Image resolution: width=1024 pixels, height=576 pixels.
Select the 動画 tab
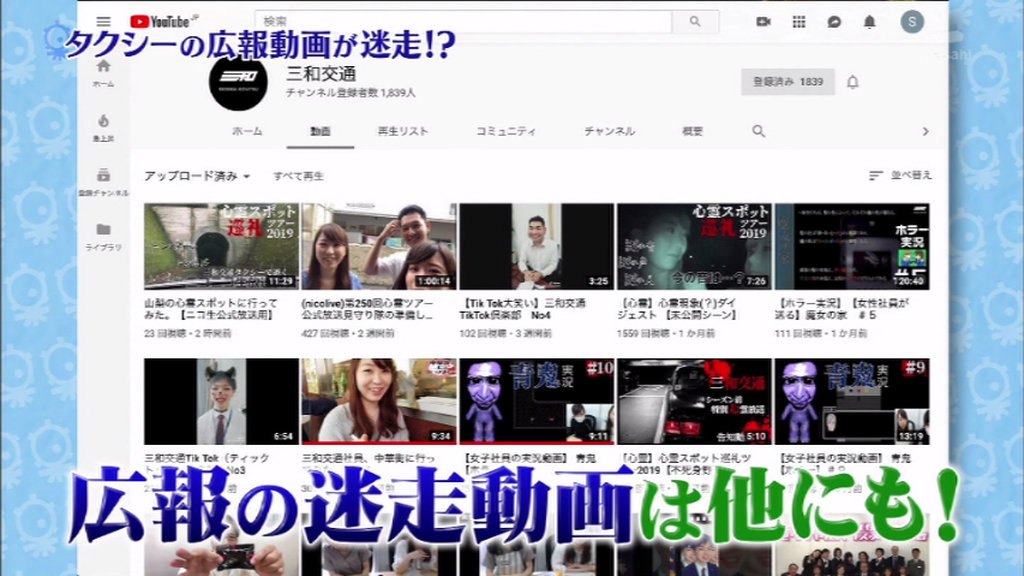(320, 131)
